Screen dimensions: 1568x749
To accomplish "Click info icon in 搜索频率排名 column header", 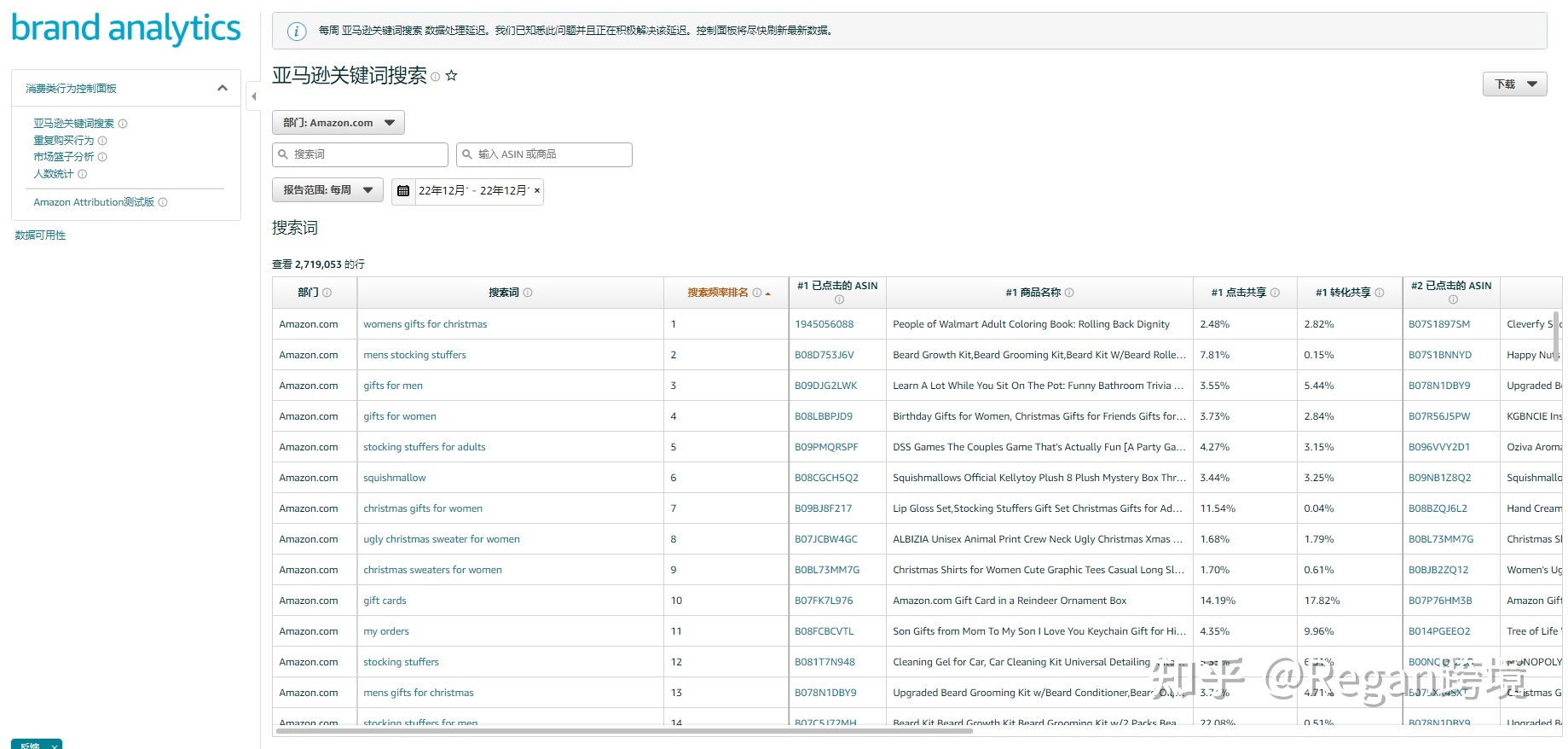I will tap(757, 293).
